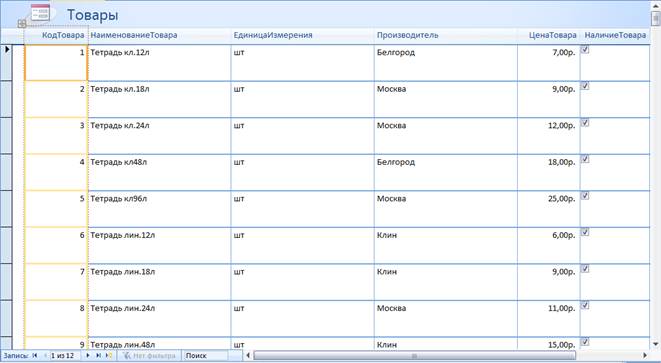Select the record selector for Тетрадь кл48л
This screenshot has width=661, height=363.
pos(6,172)
